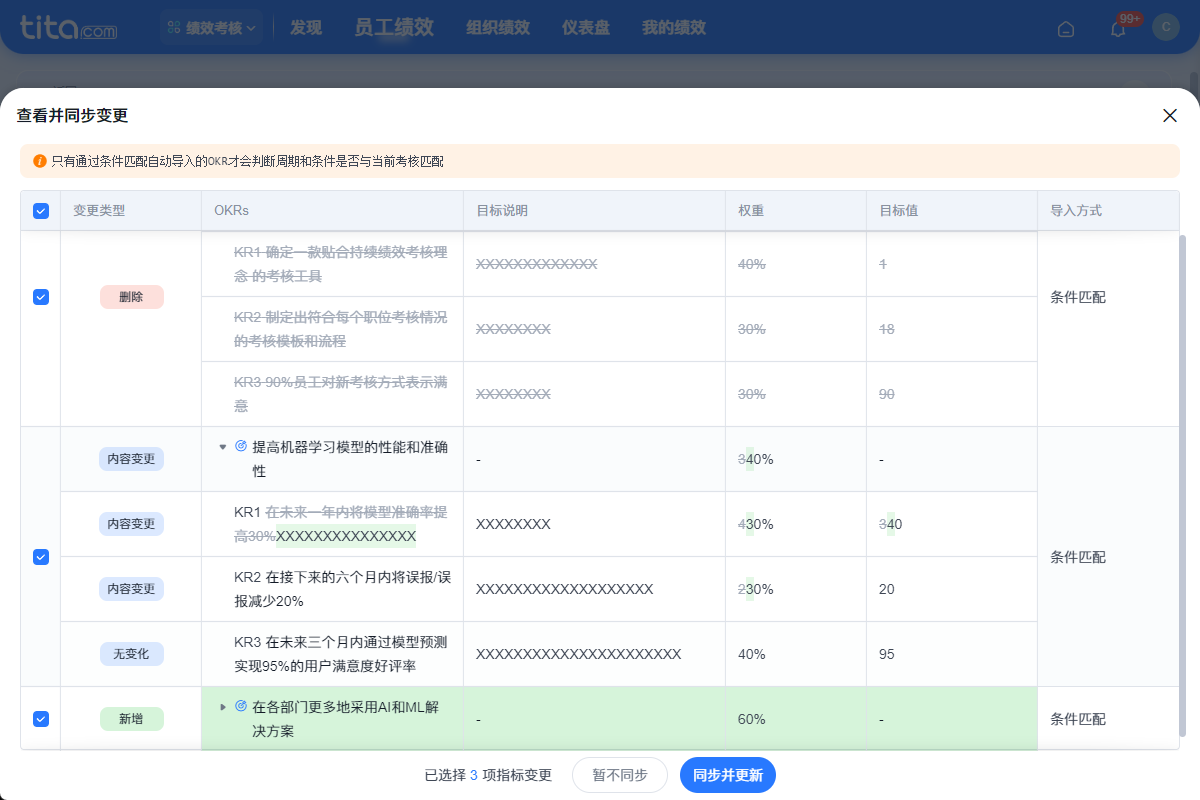Go to the 员工绩效 tab

pos(394,27)
